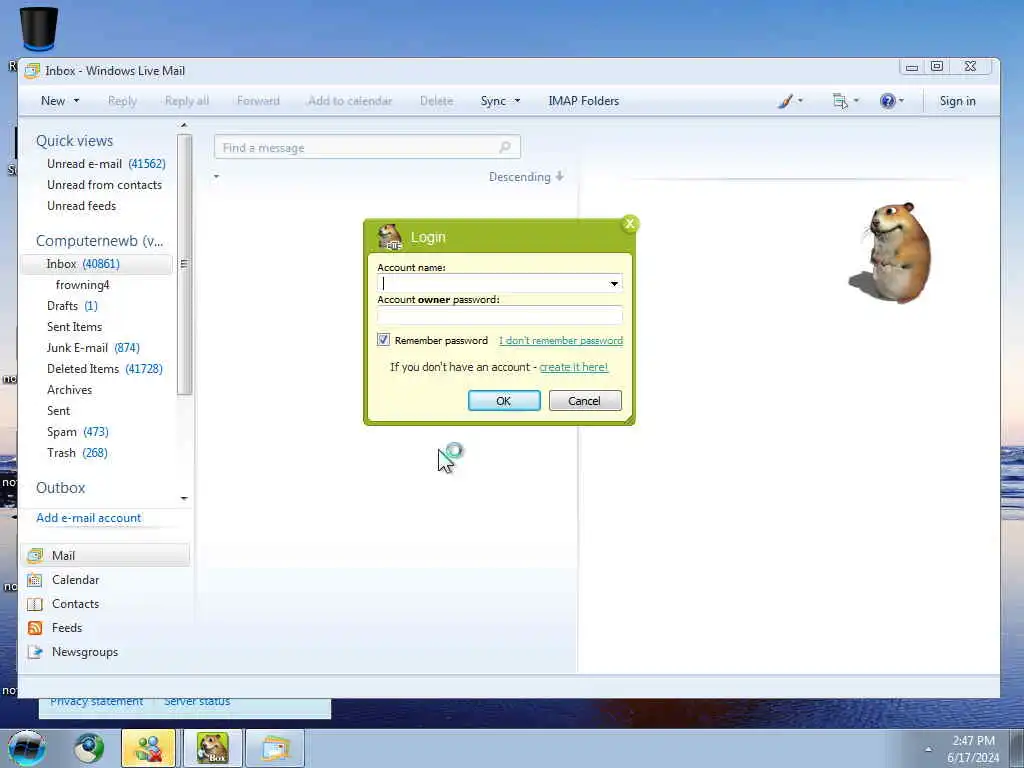Click the IMAP Folders toolbar item
Viewport: 1024px width, 768px height.
(x=583, y=101)
